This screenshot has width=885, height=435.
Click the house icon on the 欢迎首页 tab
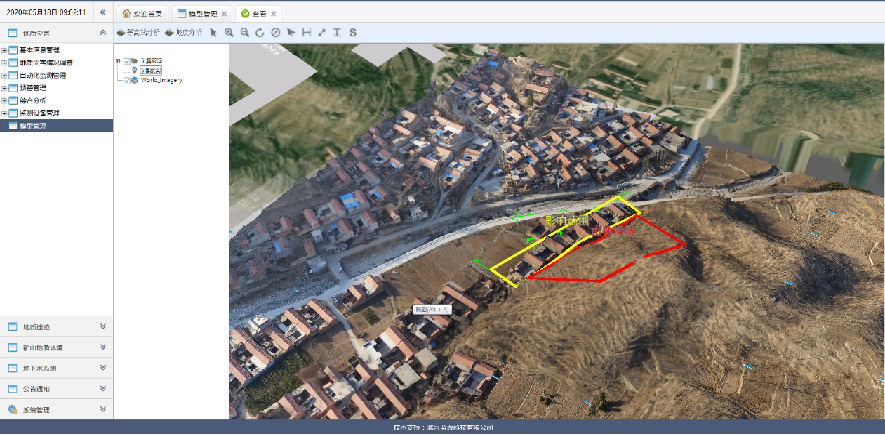coord(127,14)
